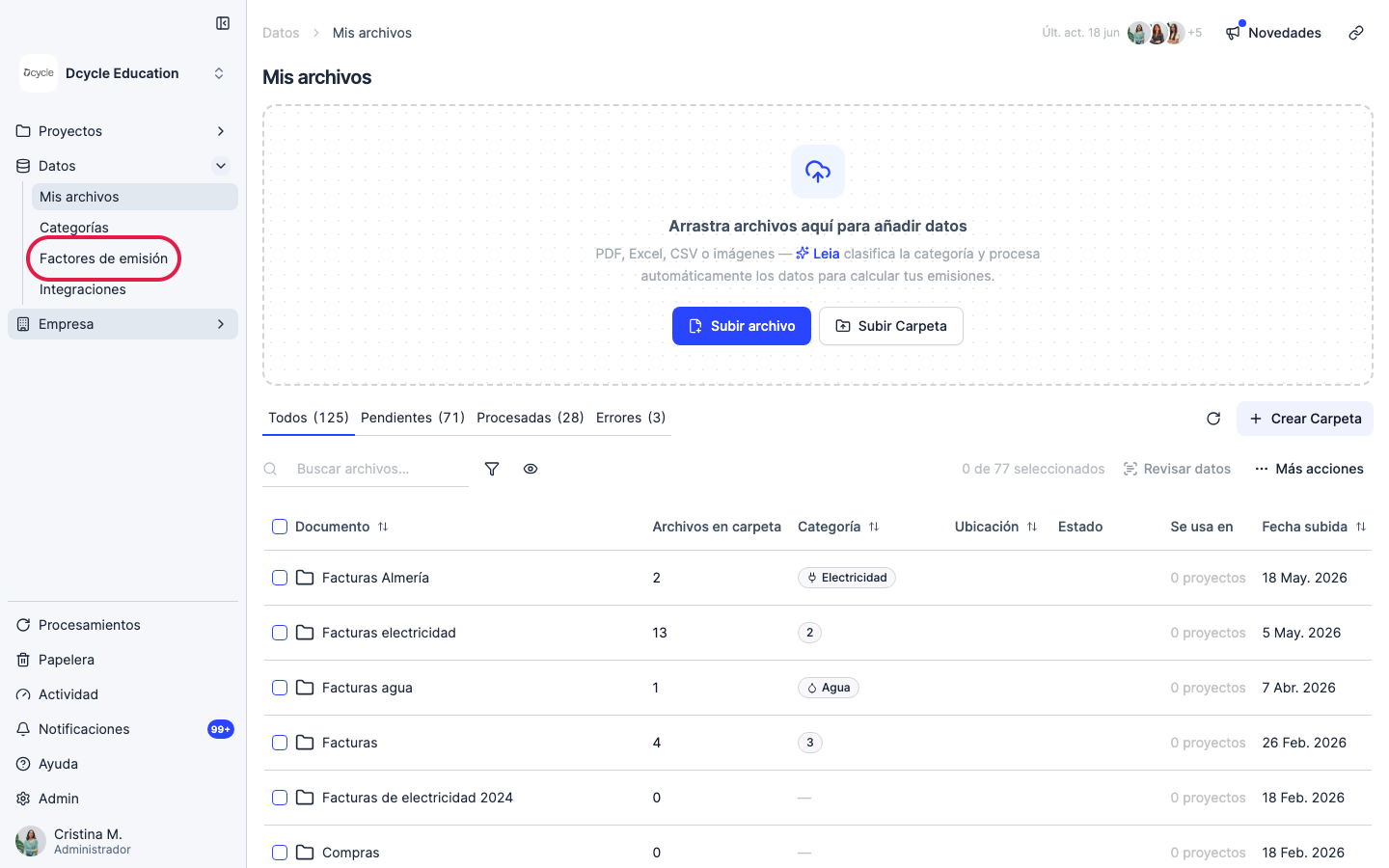Click the Leia assistant link
This screenshot has width=1389, height=868.
tap(818, 254)
